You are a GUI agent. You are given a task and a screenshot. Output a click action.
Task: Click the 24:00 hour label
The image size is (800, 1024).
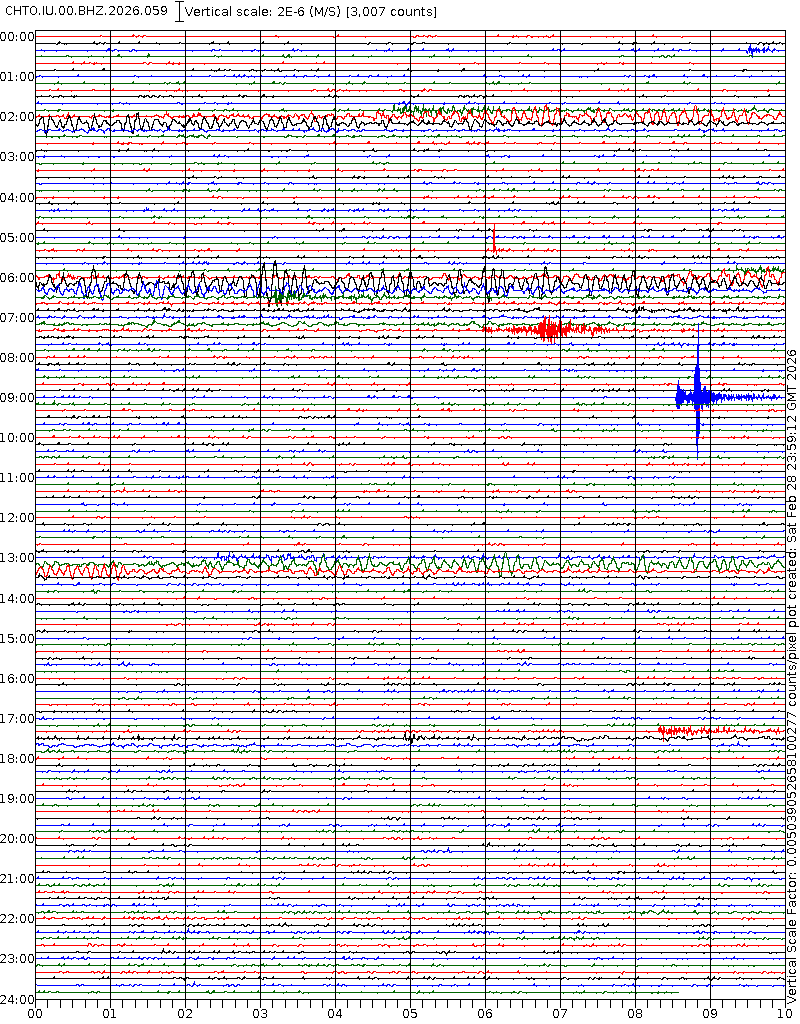tap(17, 999)
